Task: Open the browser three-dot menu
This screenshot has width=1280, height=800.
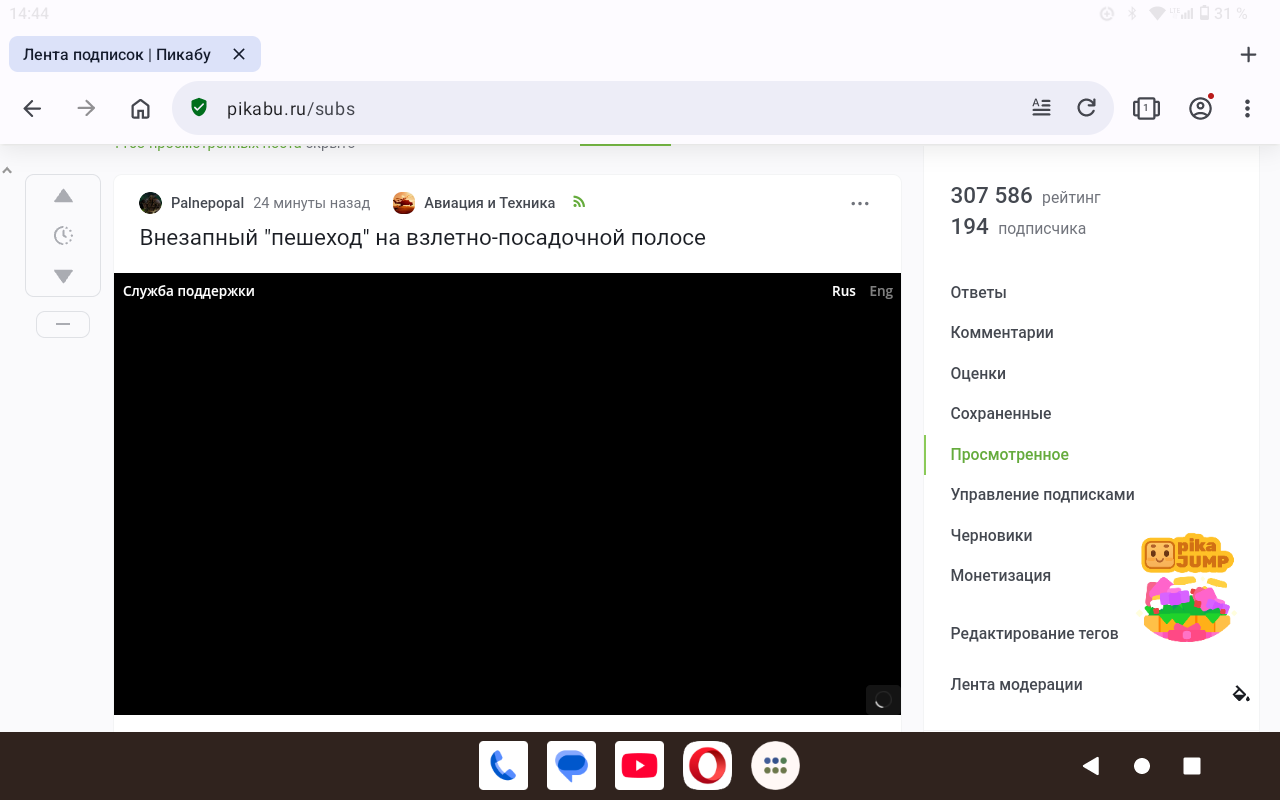Action: point(1247,109)
